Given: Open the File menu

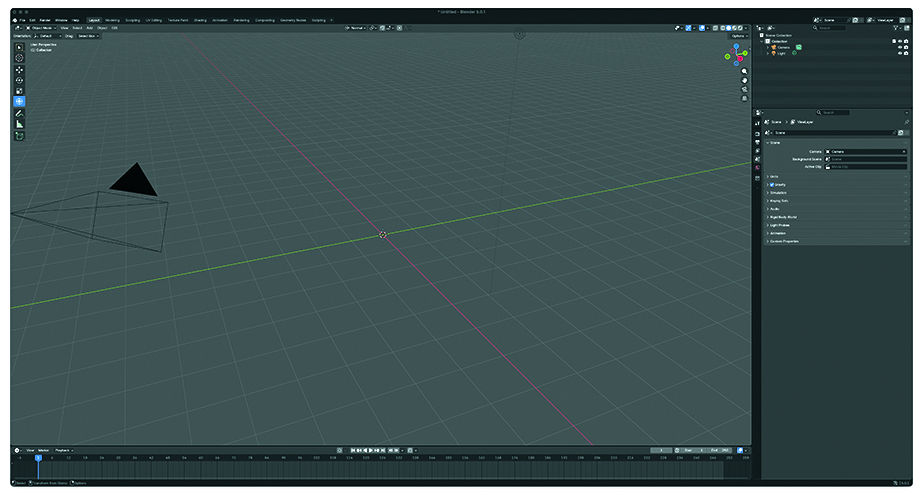Looking at the screenshot, I should [22, 20].
